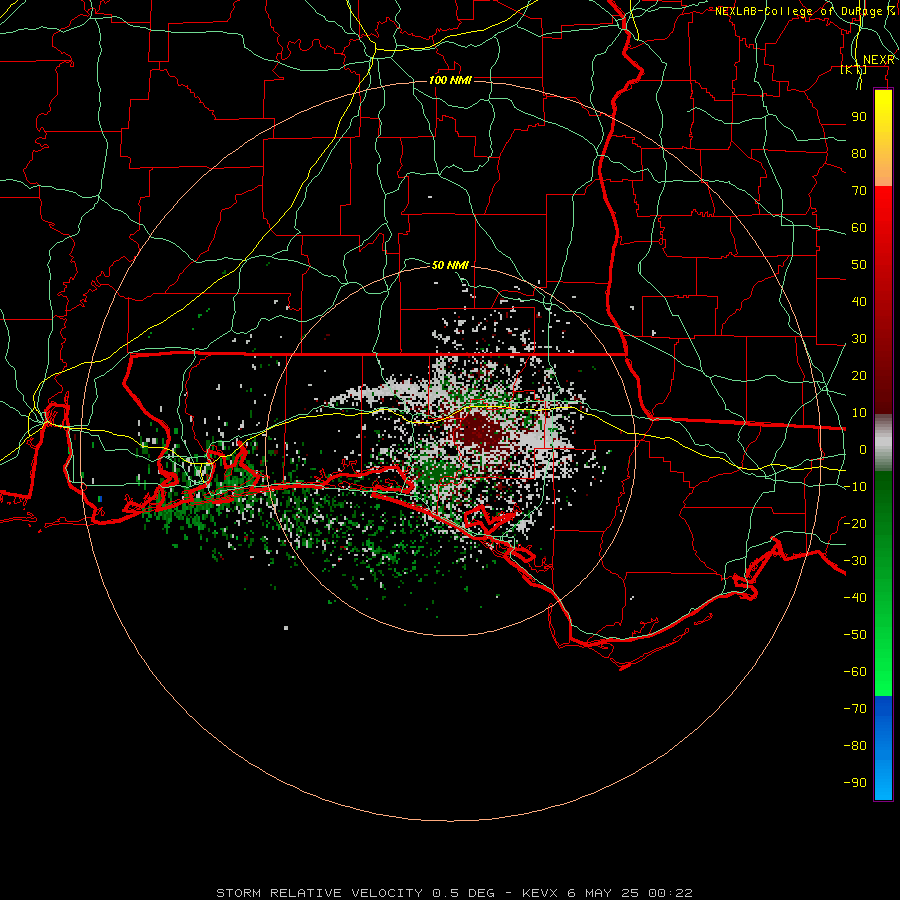Screen dimensions: 900x900
Task: Click the 30 value on velocity scale
Action: [x=859, y=339]
